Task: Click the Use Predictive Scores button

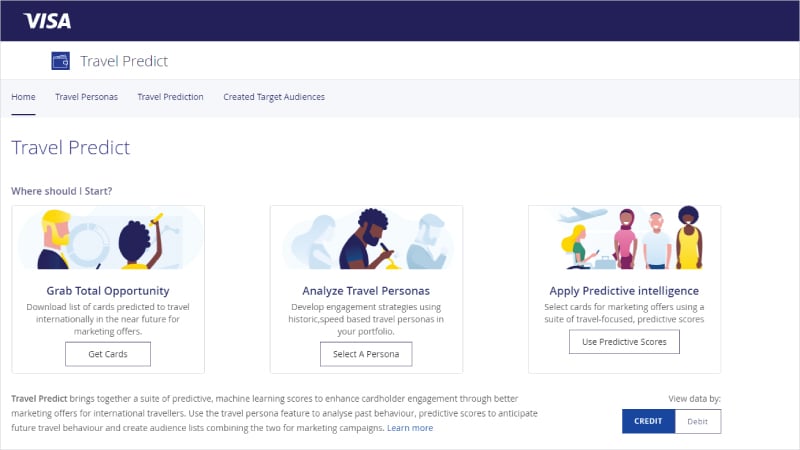Action: coord(624,342)
